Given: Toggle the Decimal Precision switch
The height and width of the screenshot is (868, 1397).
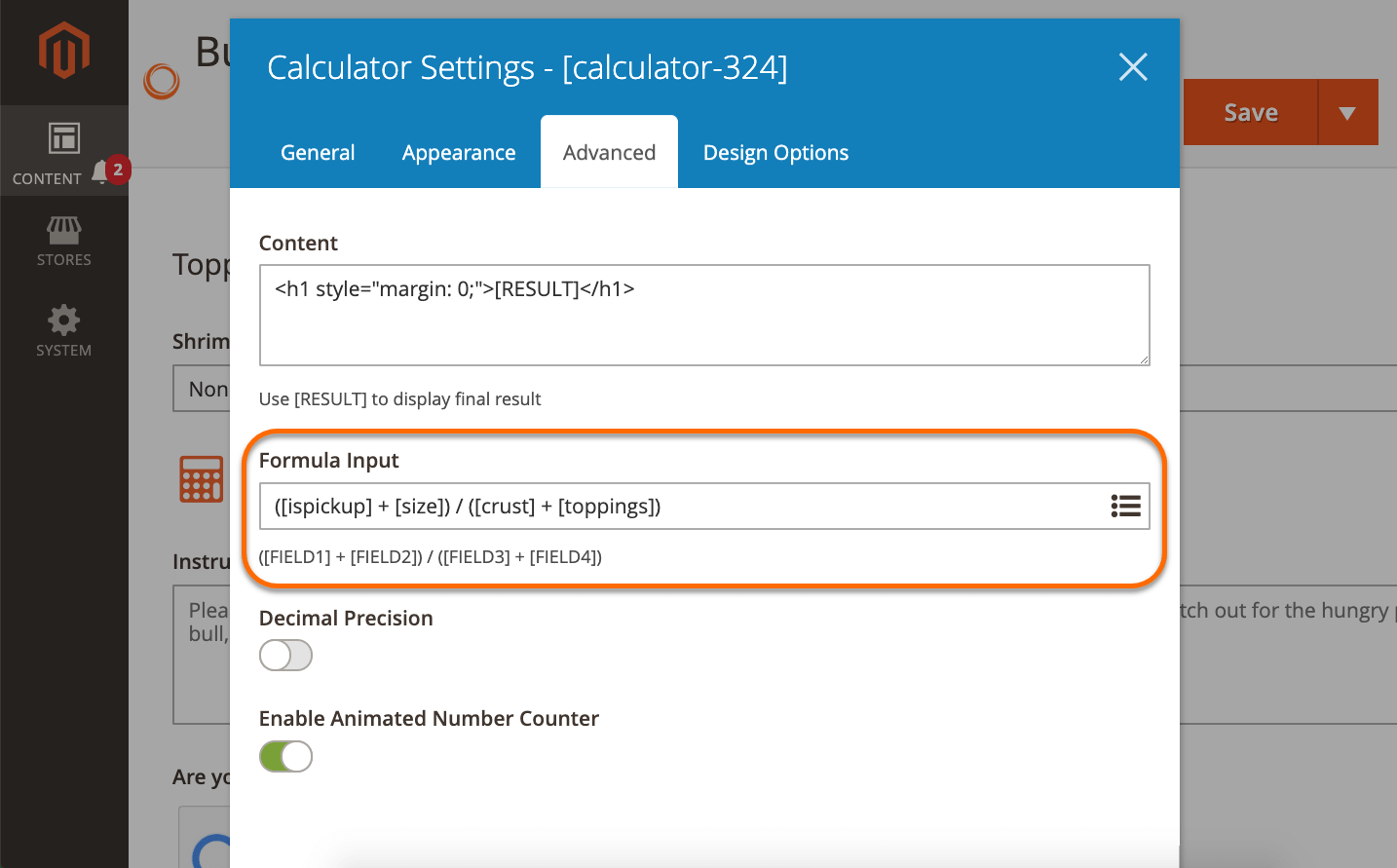Looking at the screenshot, I should point(285,656).
